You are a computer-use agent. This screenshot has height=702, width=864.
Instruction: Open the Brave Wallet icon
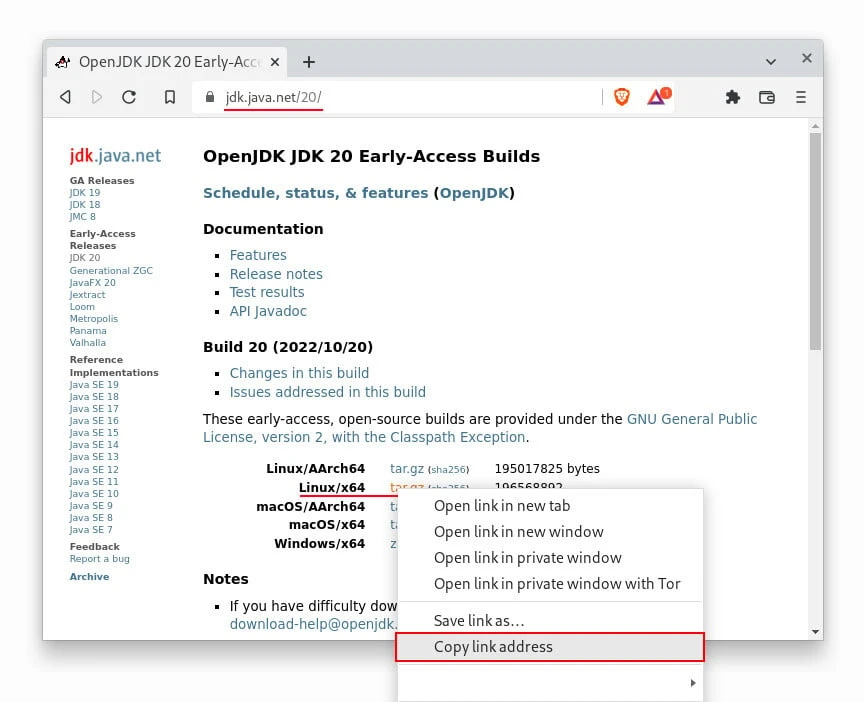767,97
